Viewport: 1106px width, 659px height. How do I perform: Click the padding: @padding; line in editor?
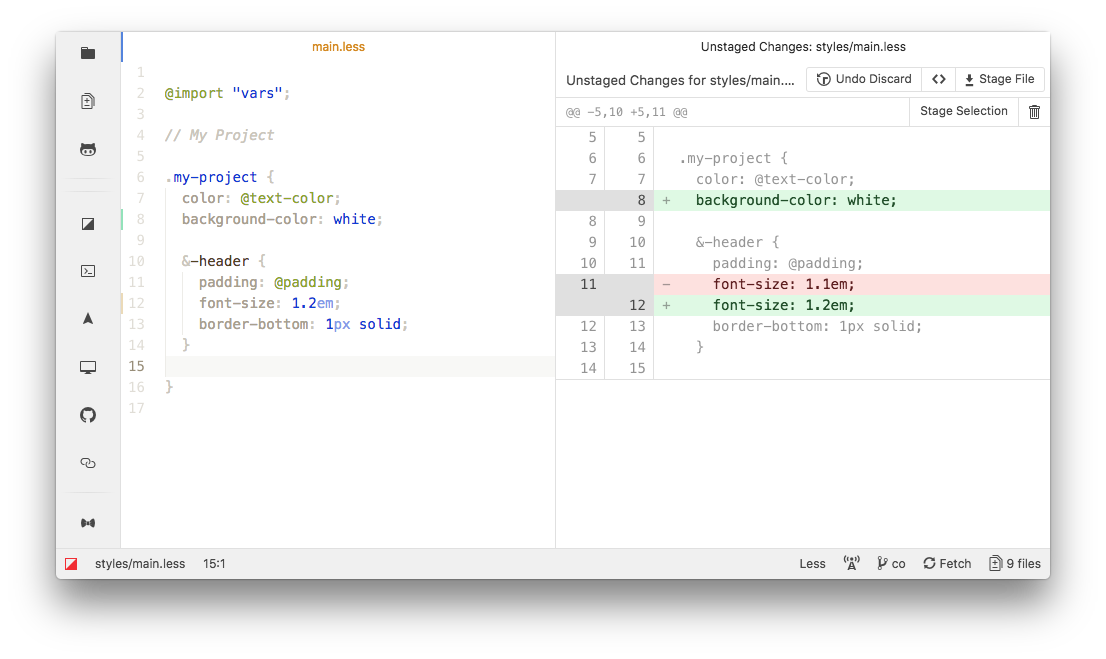click(x=274, y=282)
